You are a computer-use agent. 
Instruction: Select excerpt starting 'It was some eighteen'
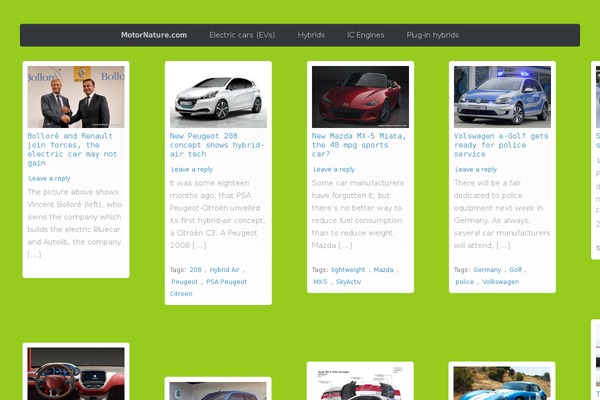(x=217, y=214)
